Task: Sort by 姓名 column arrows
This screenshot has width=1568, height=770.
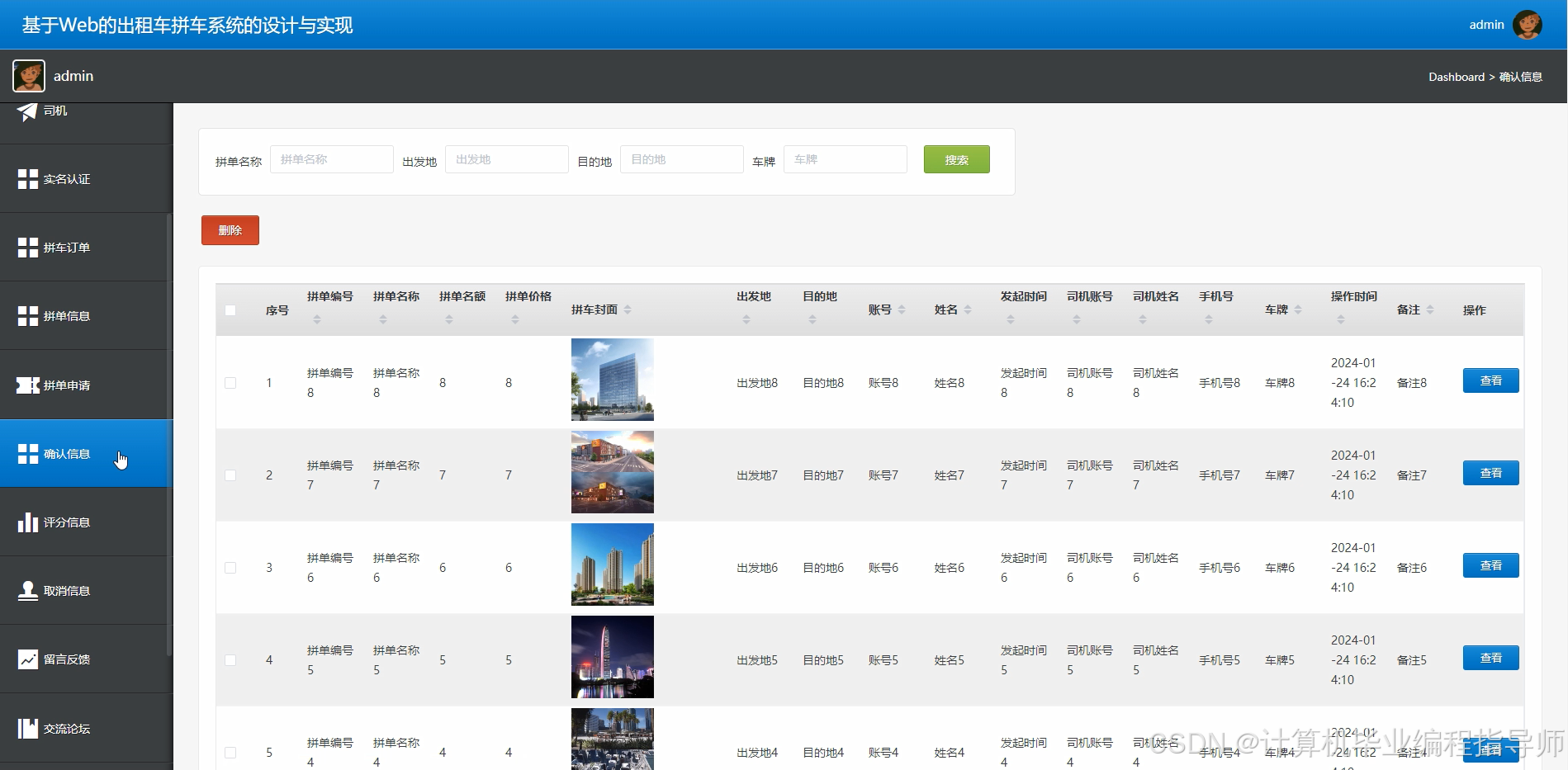Action: (x=968, y=309)
